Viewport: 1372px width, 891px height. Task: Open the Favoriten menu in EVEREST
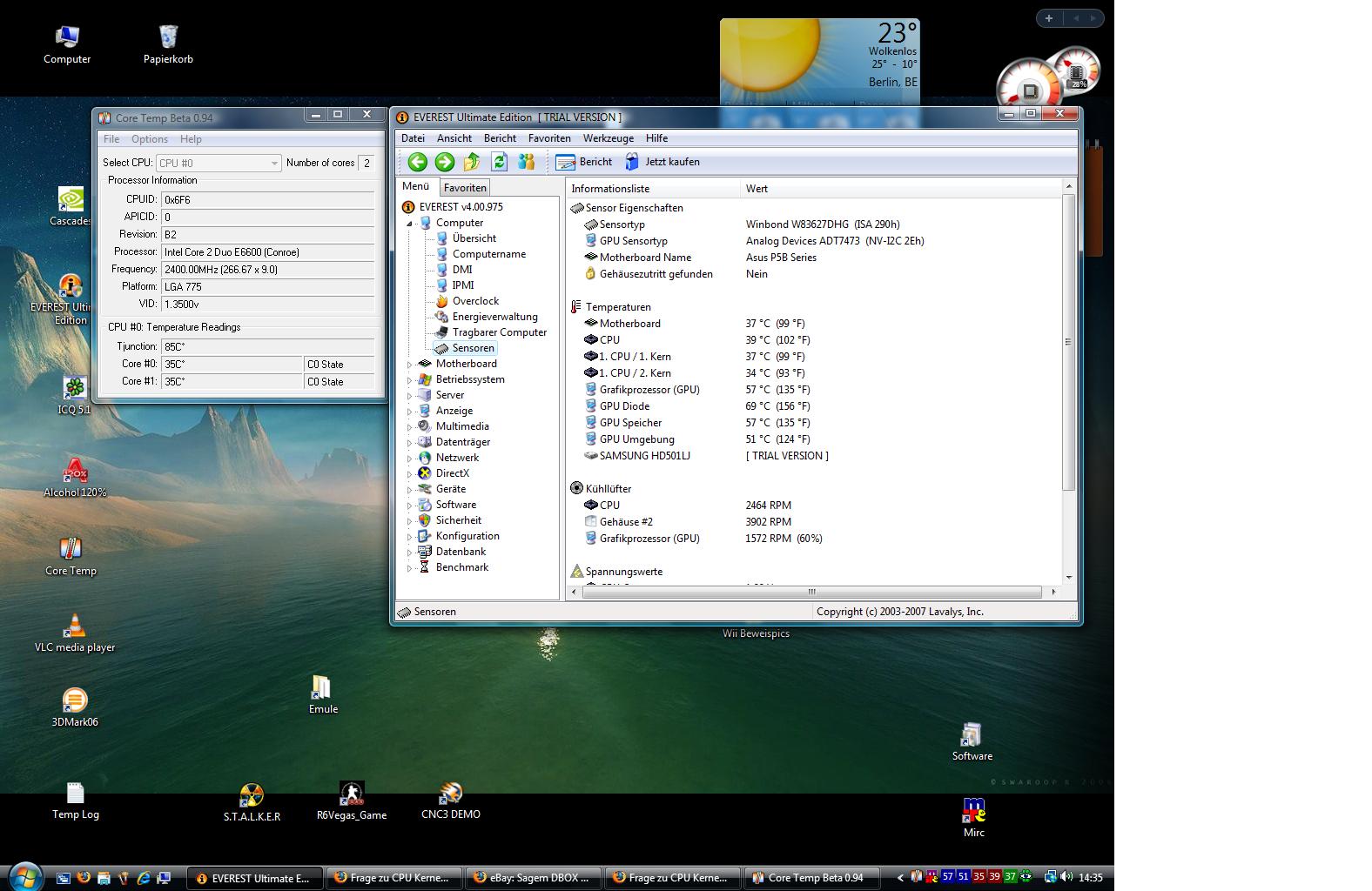coord(549,138)
